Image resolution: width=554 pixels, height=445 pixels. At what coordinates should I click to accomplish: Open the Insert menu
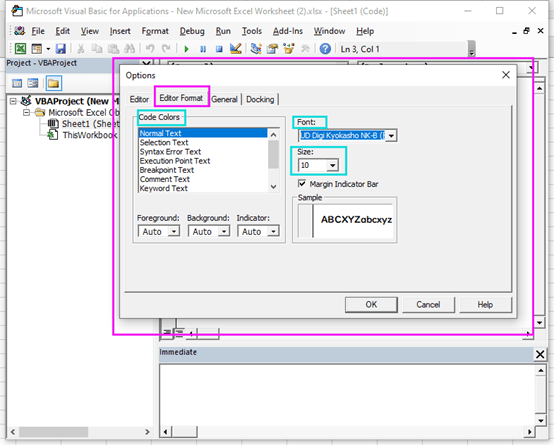point(120,31)
